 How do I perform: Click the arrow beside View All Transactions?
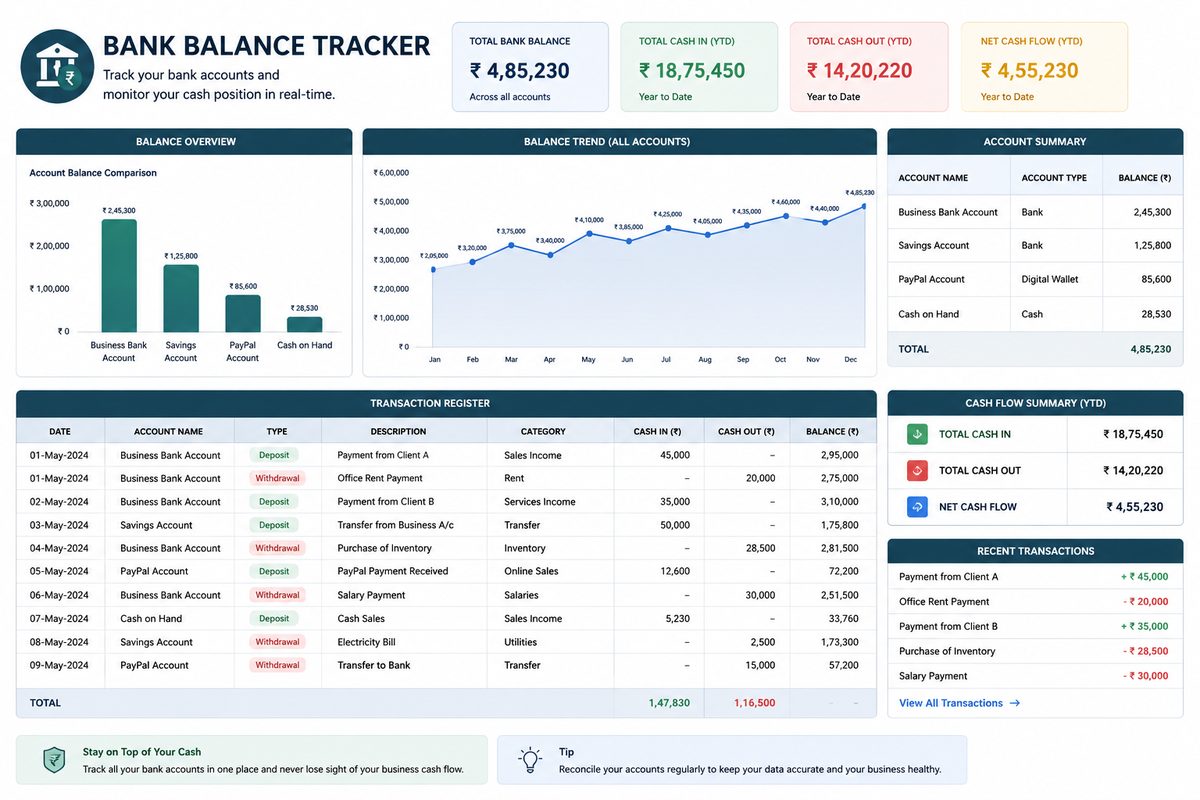pyautogui.click(x=1015, y=703)
